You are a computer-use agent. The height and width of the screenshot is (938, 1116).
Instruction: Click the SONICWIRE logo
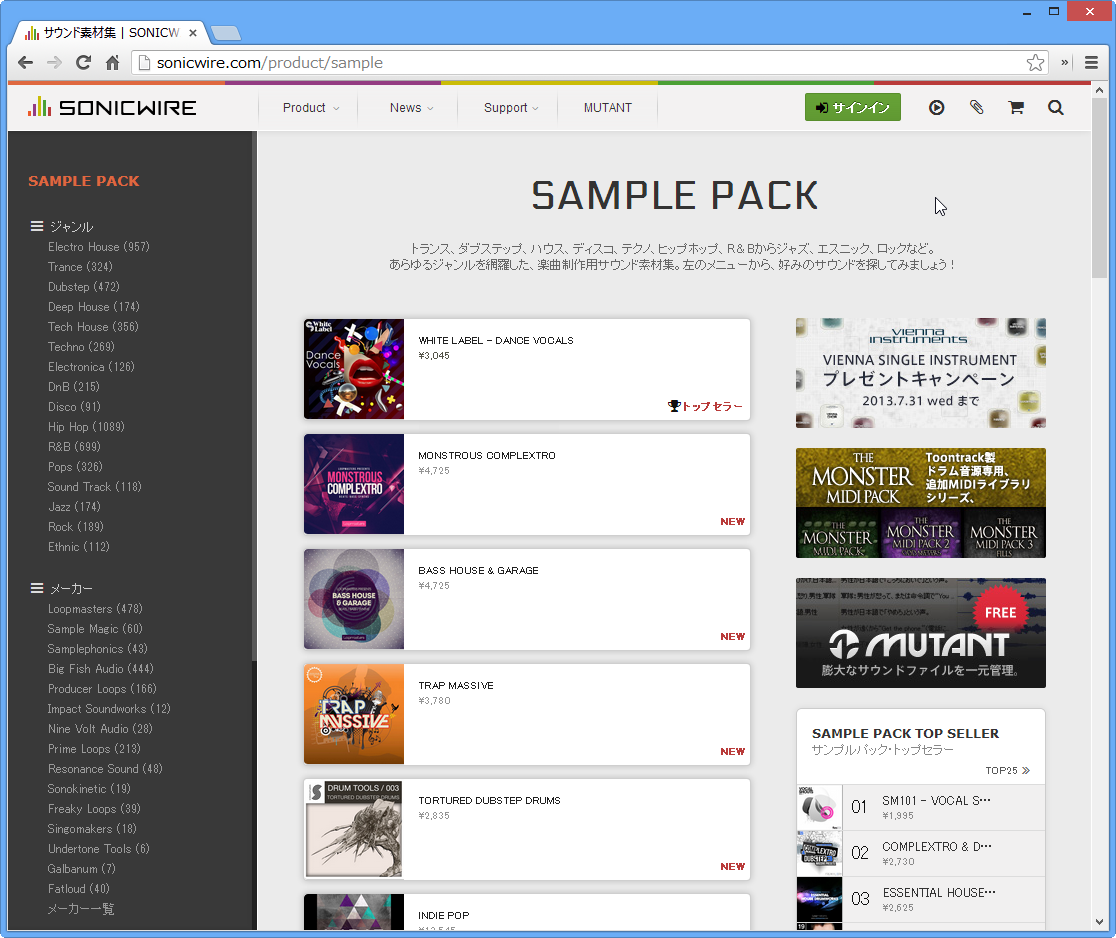click(112, 107)
